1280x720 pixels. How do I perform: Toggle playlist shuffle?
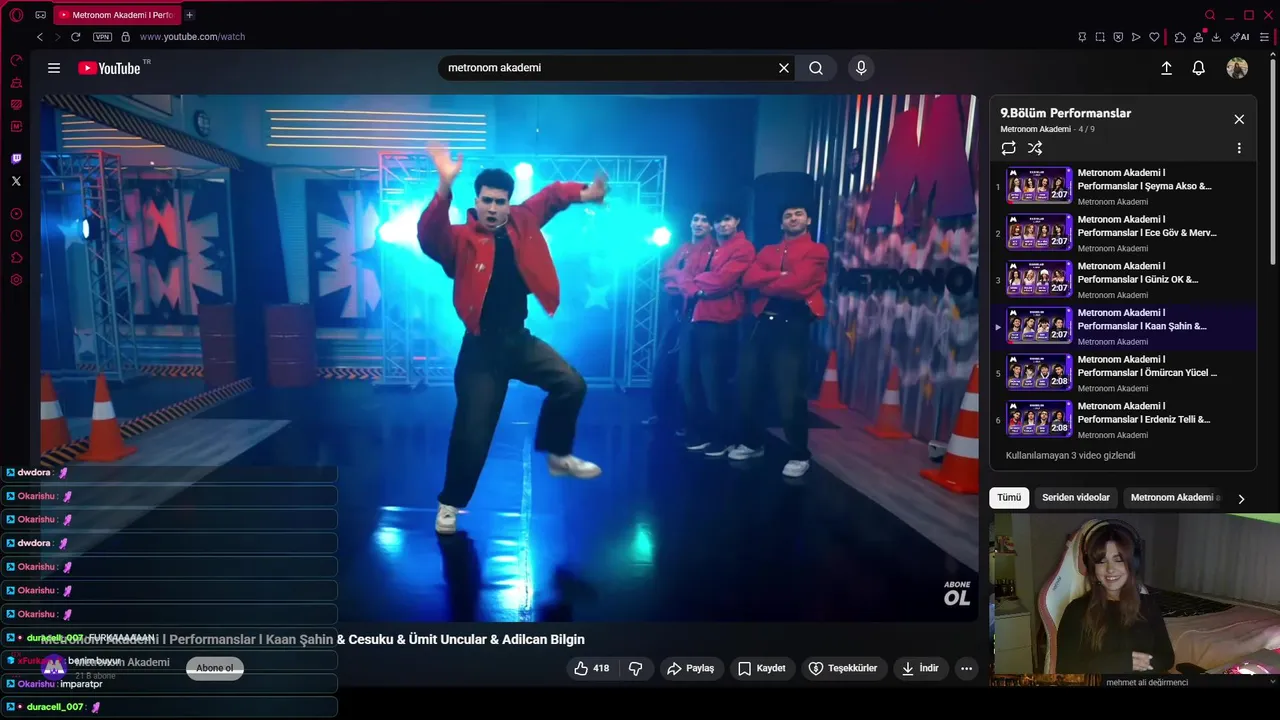point(1035,148)
